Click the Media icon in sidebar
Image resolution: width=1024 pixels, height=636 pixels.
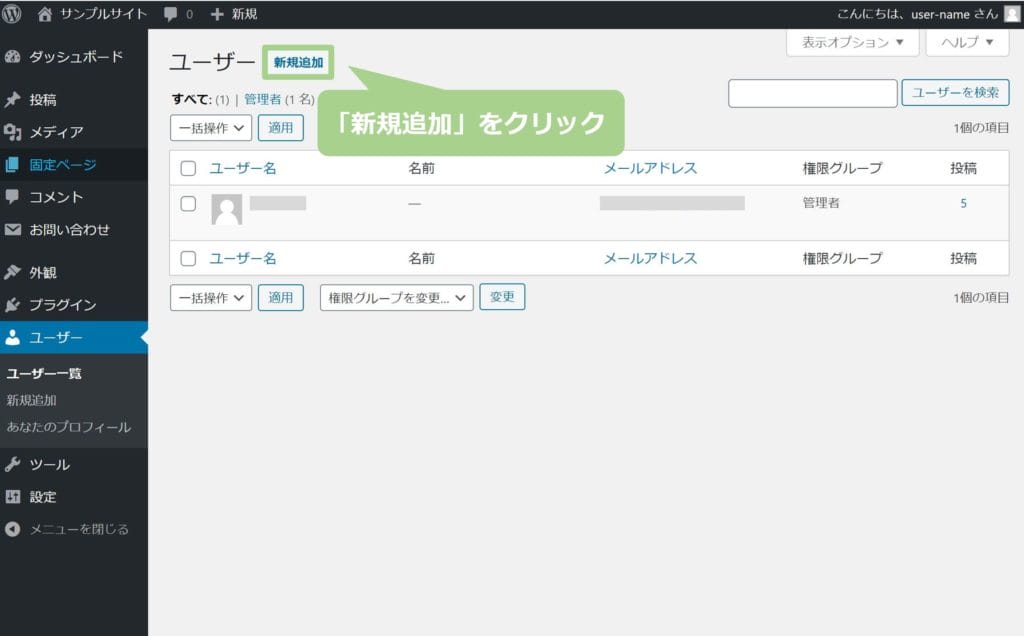pyautogui.click(x=13, y=132)
